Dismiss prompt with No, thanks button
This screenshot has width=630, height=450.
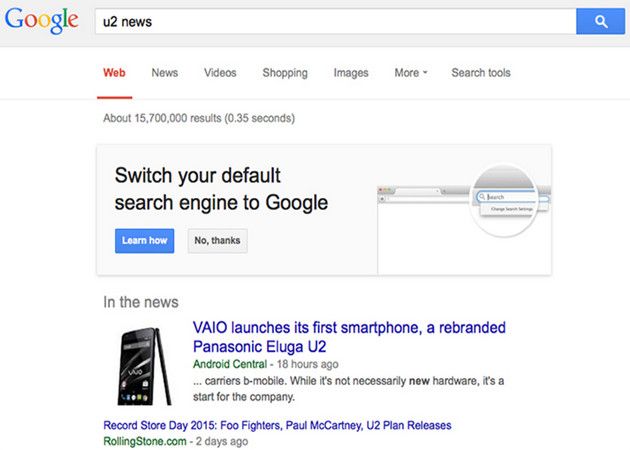tap(217, 241)
